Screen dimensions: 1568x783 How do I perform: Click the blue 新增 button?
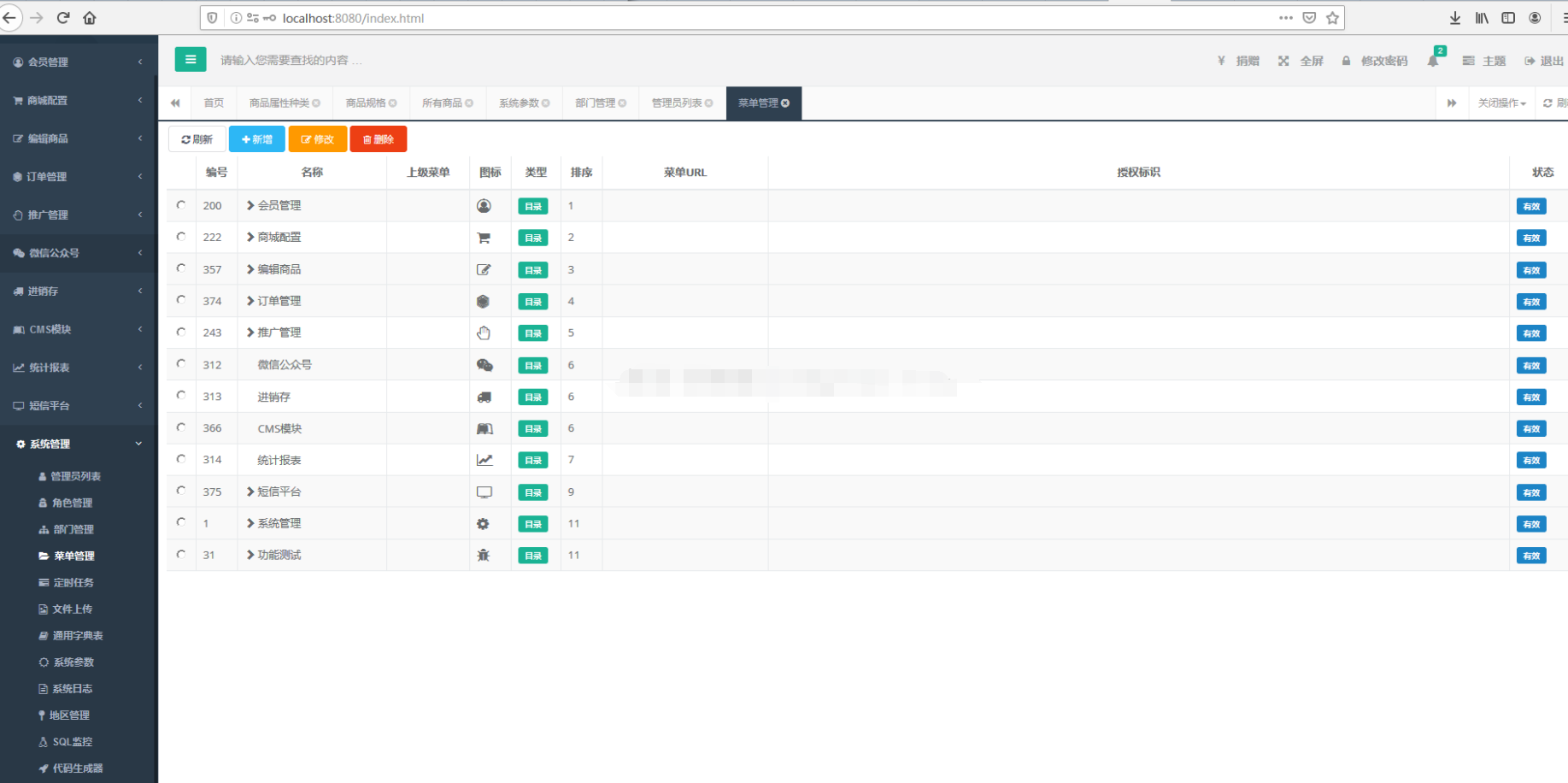[x=256, y=139]
